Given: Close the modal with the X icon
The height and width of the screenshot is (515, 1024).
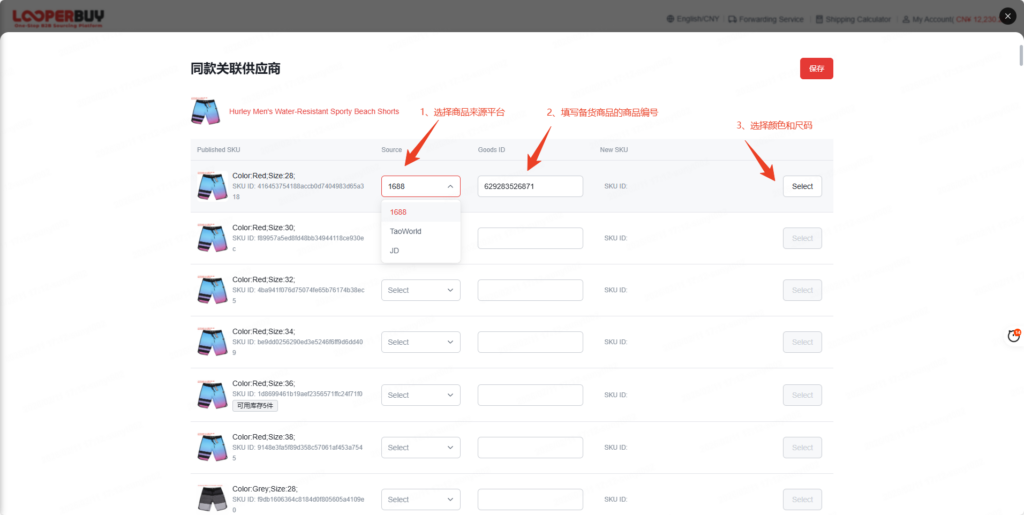Looking at the screenshot, I should tap(1007, 17).
